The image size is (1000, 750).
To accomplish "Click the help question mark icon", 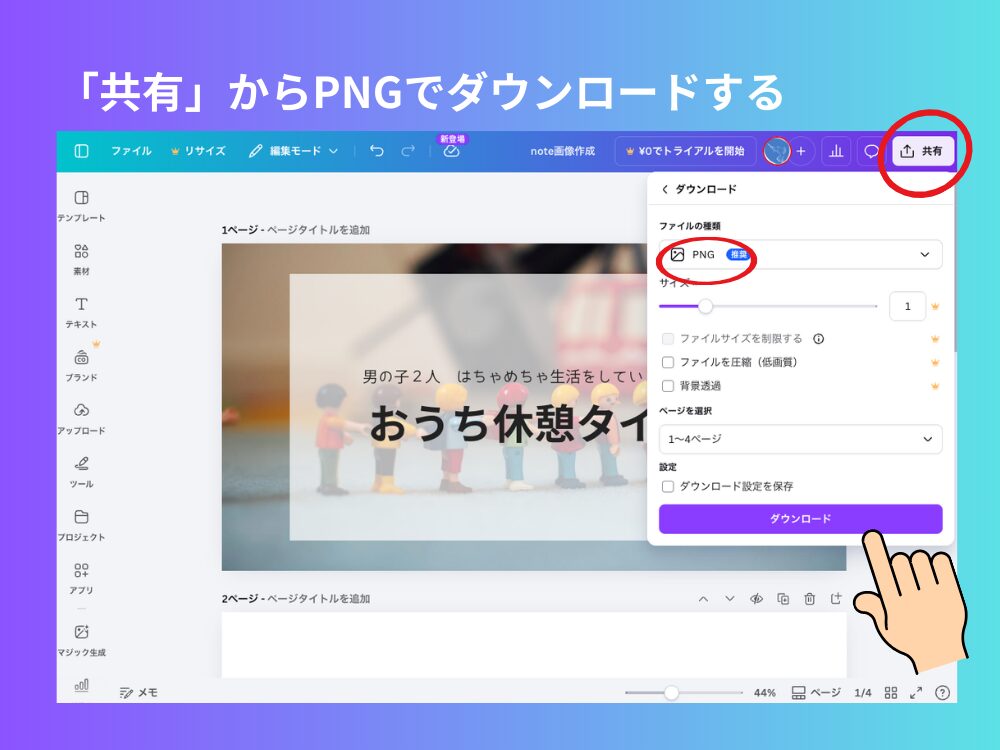I will 942,692.
